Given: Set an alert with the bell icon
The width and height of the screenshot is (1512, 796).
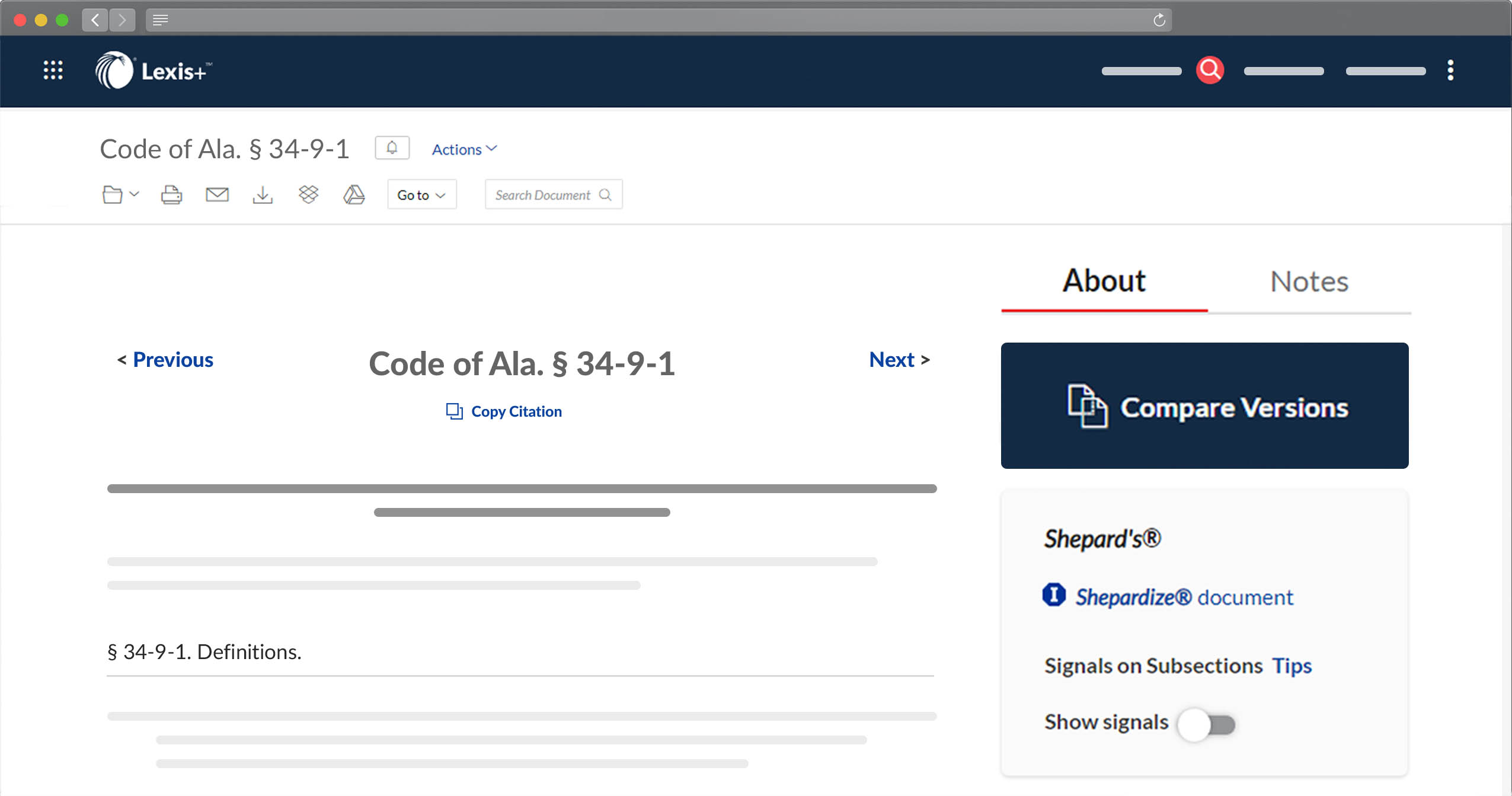Looking at the screenshot, I should [x=392, y=147].
